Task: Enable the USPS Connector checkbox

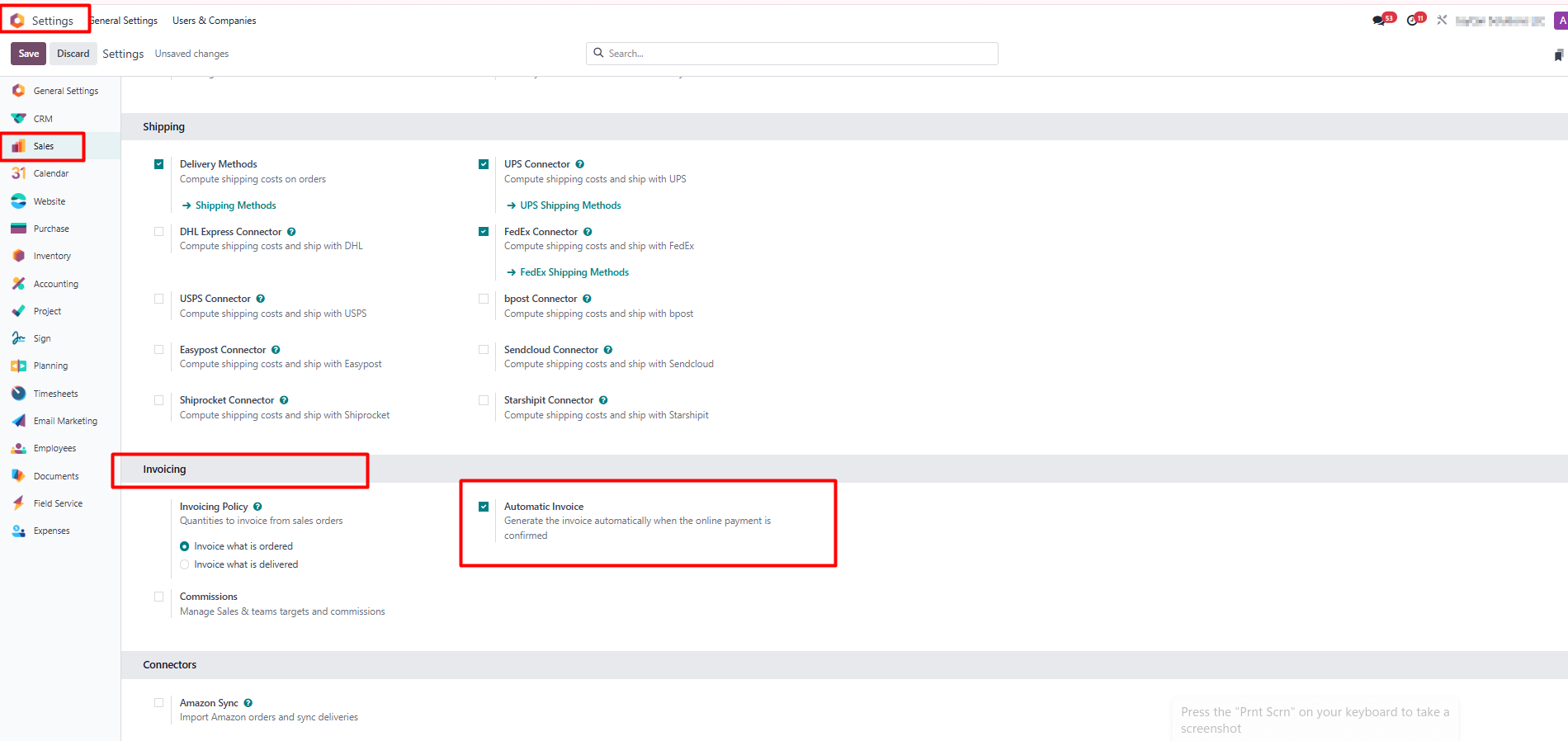Action: click(x=158, y=299)
